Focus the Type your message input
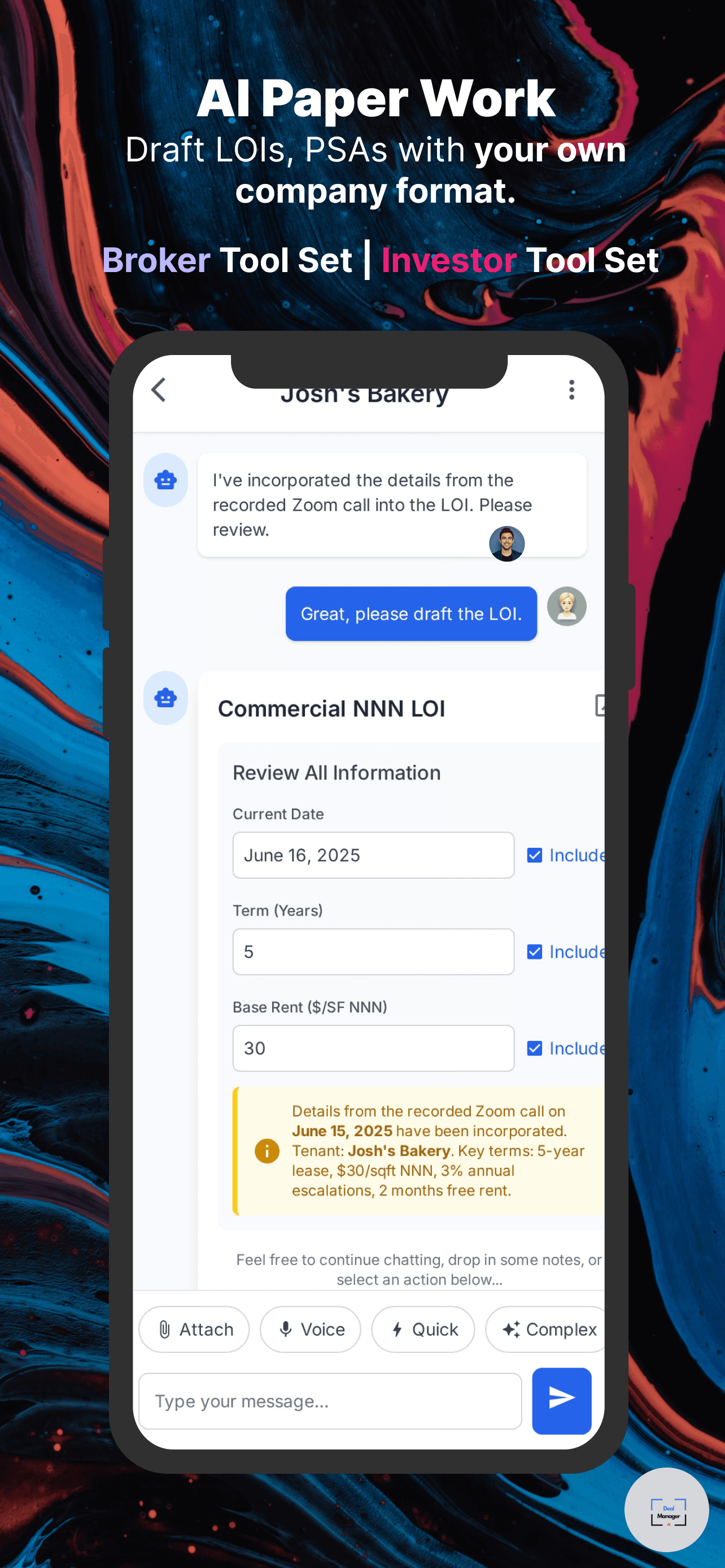 pyautogui.click(x=330, y=1400)
